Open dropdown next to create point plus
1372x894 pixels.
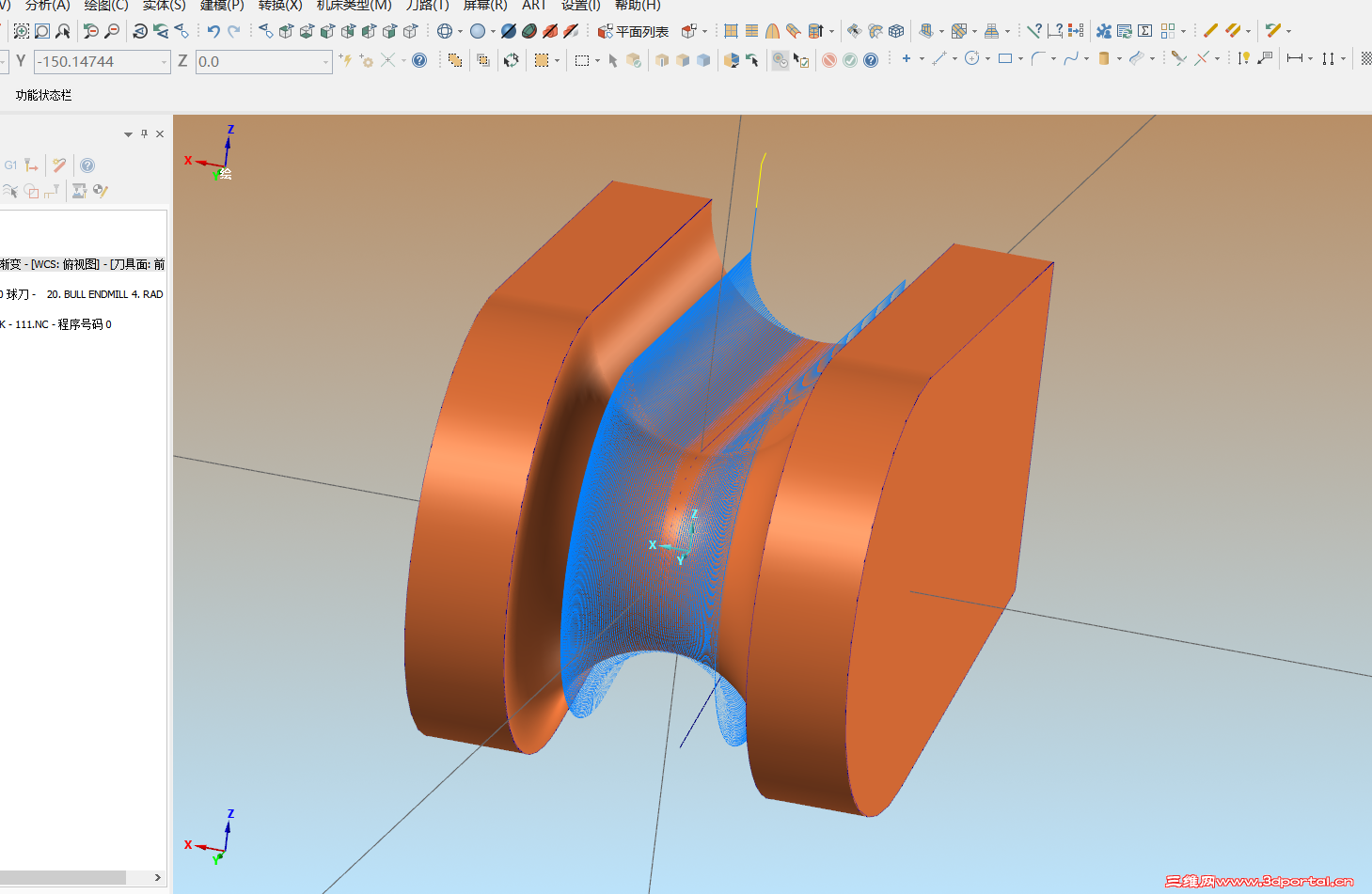click(922, 58)
